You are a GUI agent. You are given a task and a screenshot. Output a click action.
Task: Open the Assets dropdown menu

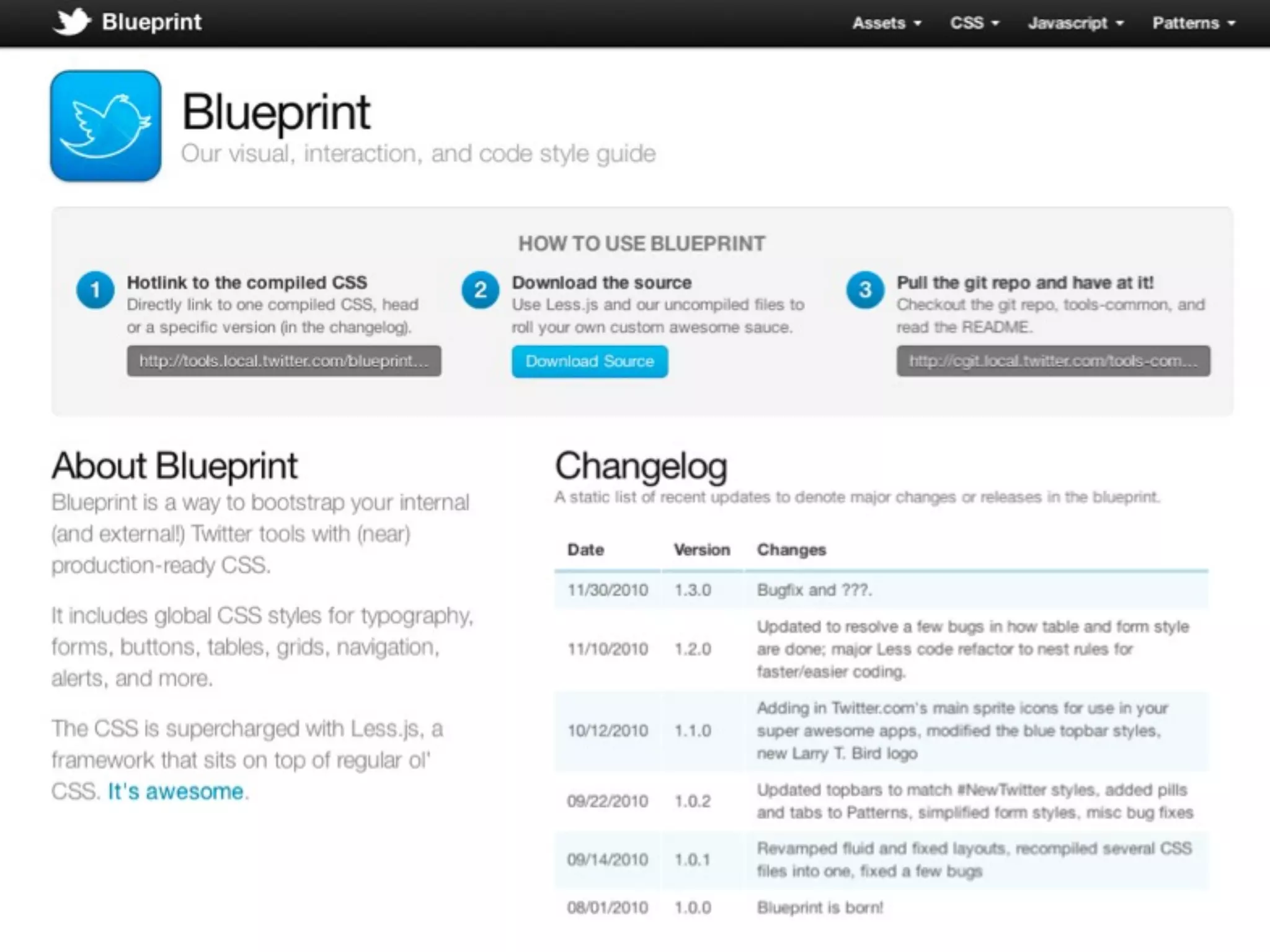[x=886, y=23]
